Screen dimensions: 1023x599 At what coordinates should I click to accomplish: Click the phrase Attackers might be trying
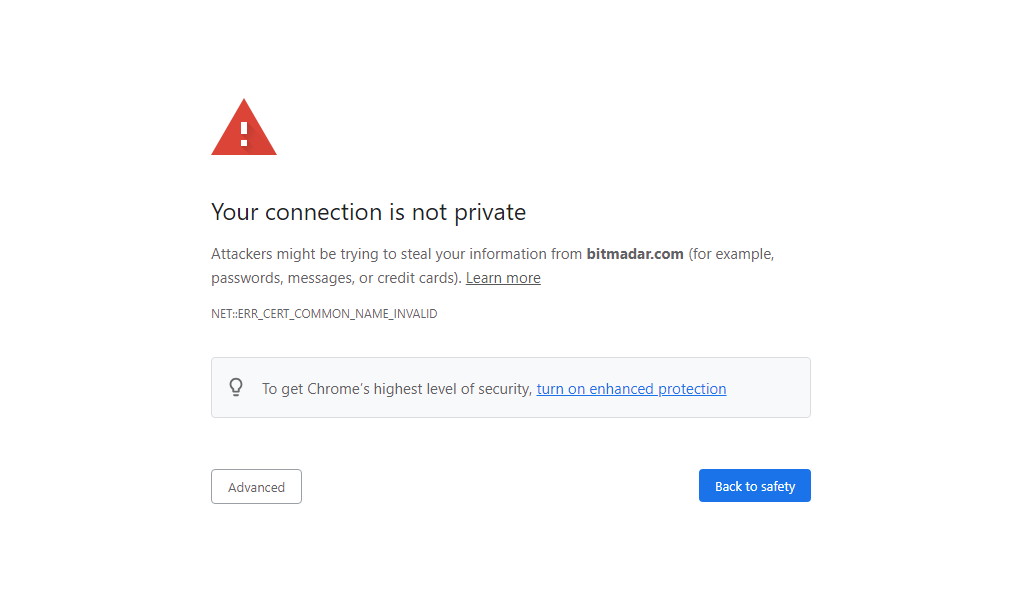pyautogui.click(x=295, y=254)
